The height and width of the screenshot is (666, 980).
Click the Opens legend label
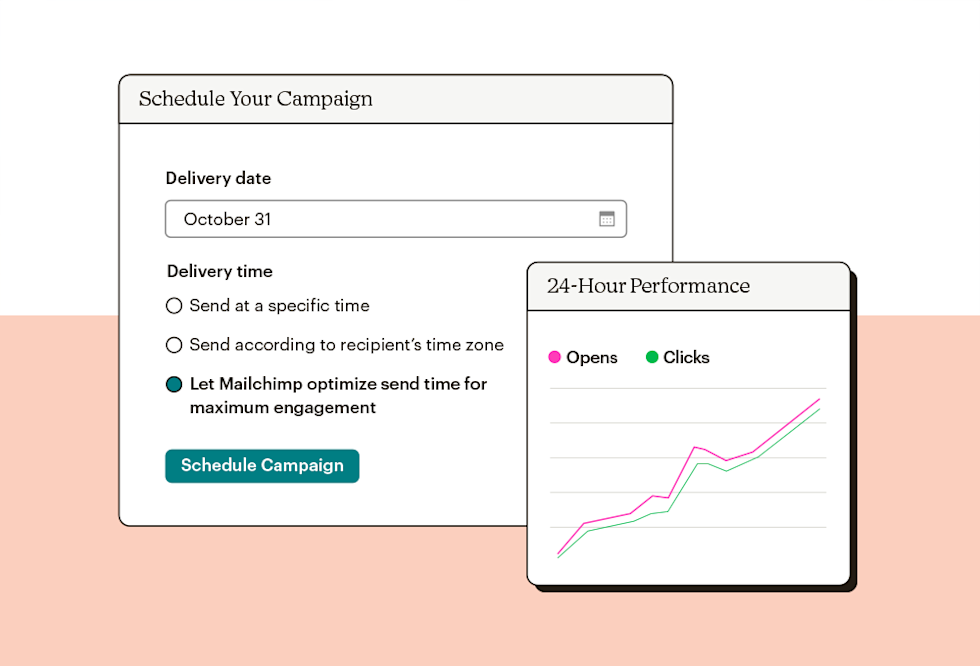tap(592, 357)
